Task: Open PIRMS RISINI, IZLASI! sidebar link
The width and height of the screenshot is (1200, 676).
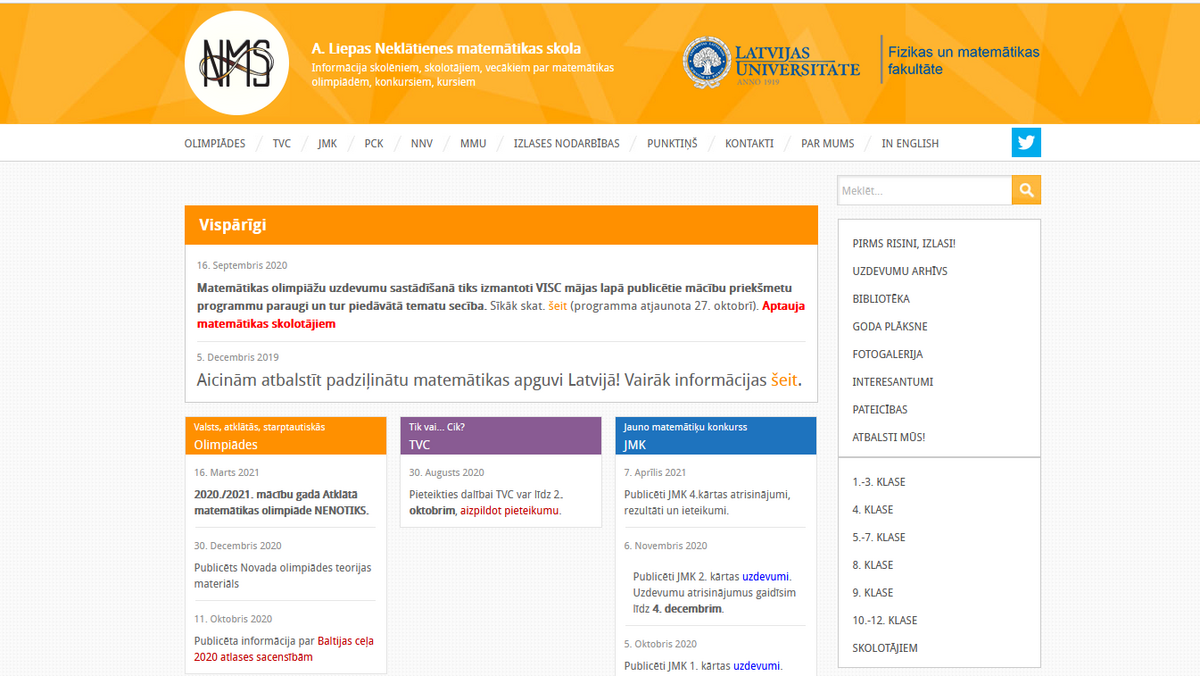Action: pos(904,243)
